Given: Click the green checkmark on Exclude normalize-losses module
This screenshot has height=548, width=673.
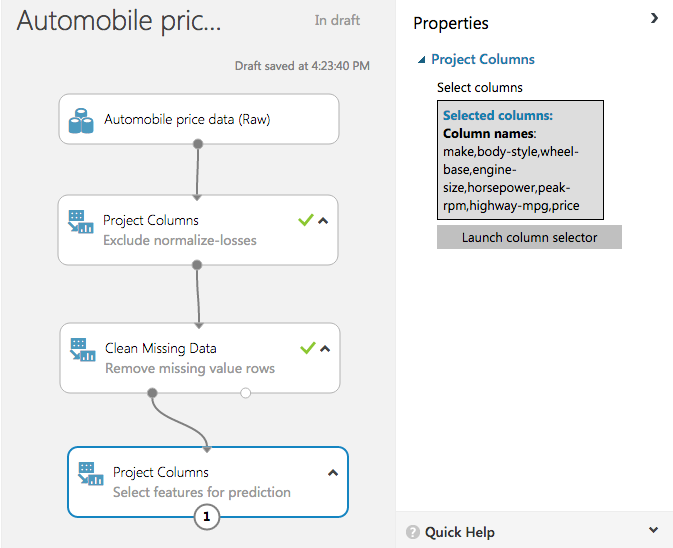Looking at the screenshot, I should click(306, 220).
